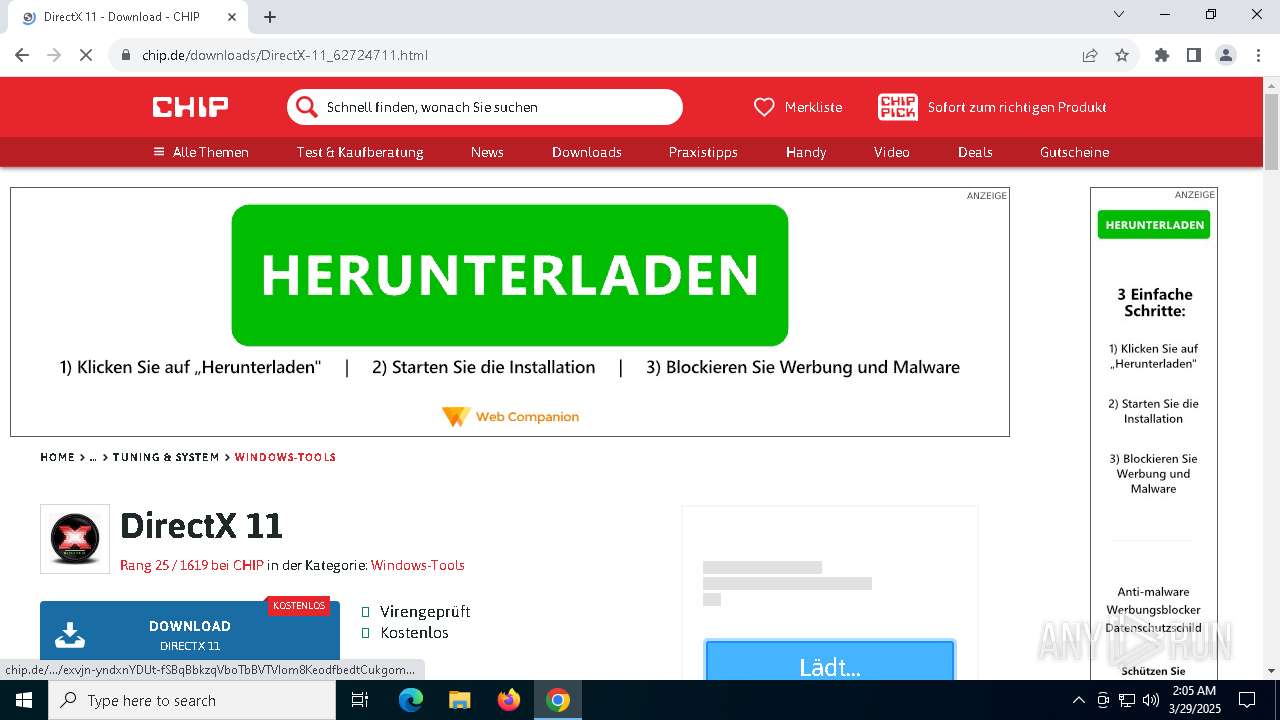Open the notifications center icon

point(1247,700)
